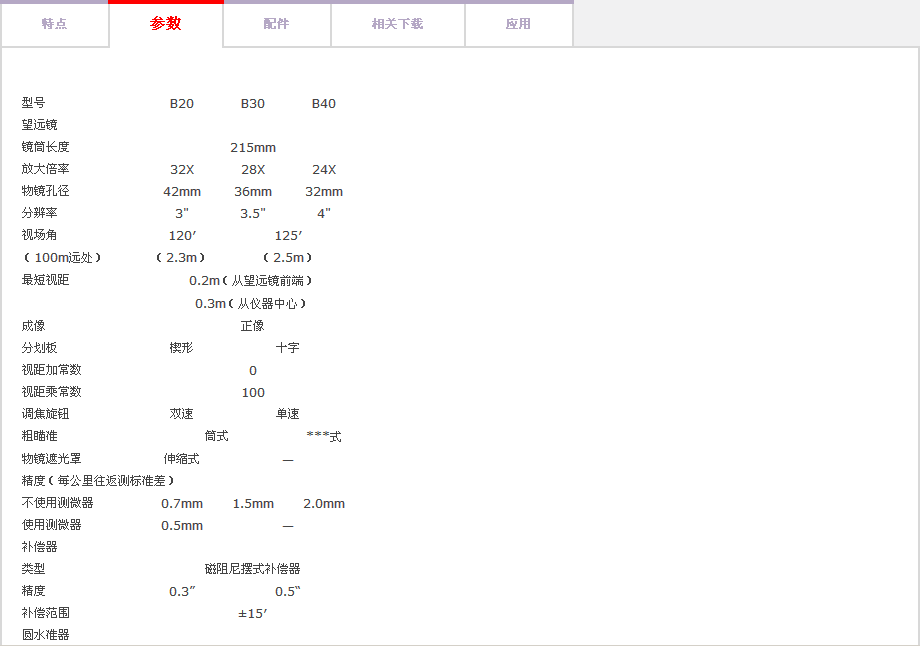Viewport: 920px width, 647px height.
Task: Click the 32X magnification value
Action: [182, 170]
